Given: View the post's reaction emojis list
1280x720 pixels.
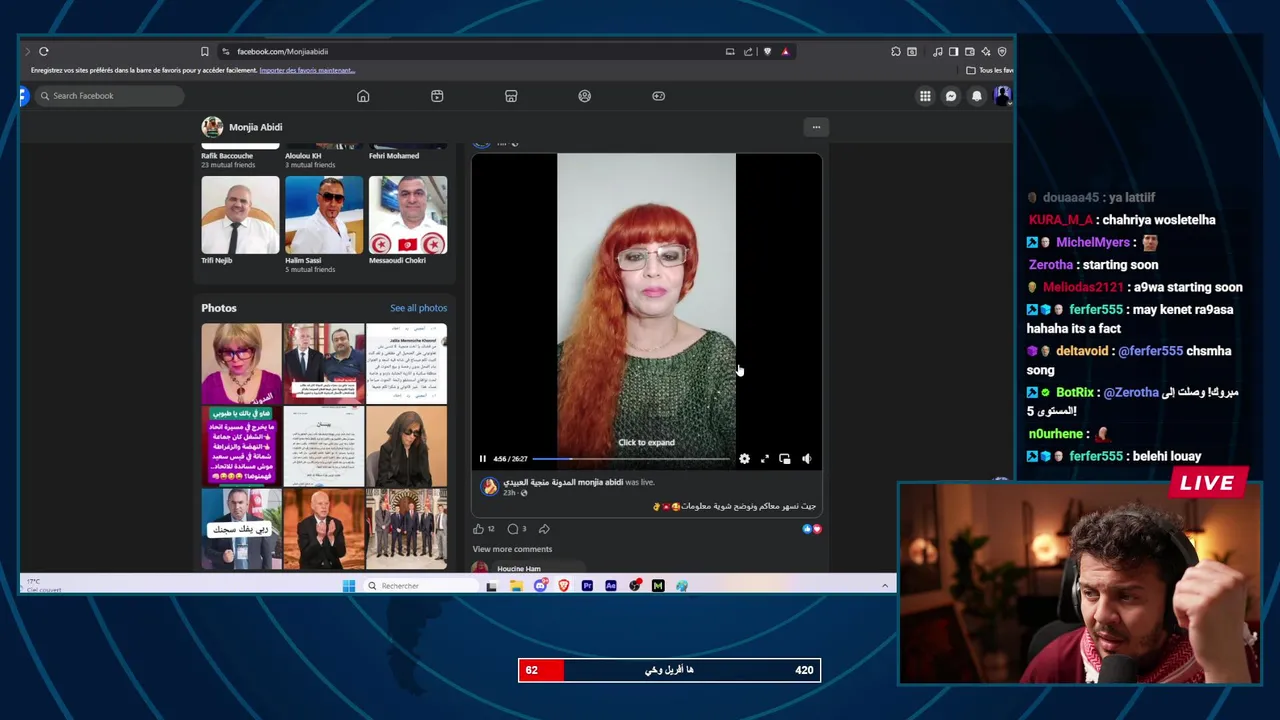Looking at the screenshot, I should tap(811, 529).
